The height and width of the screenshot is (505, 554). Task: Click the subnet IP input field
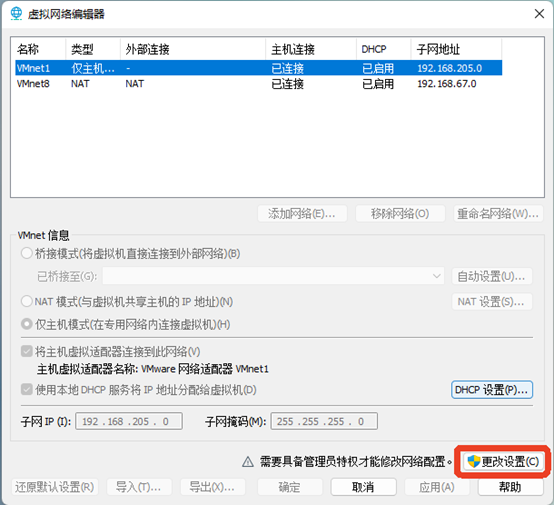(x=129, y=421)
